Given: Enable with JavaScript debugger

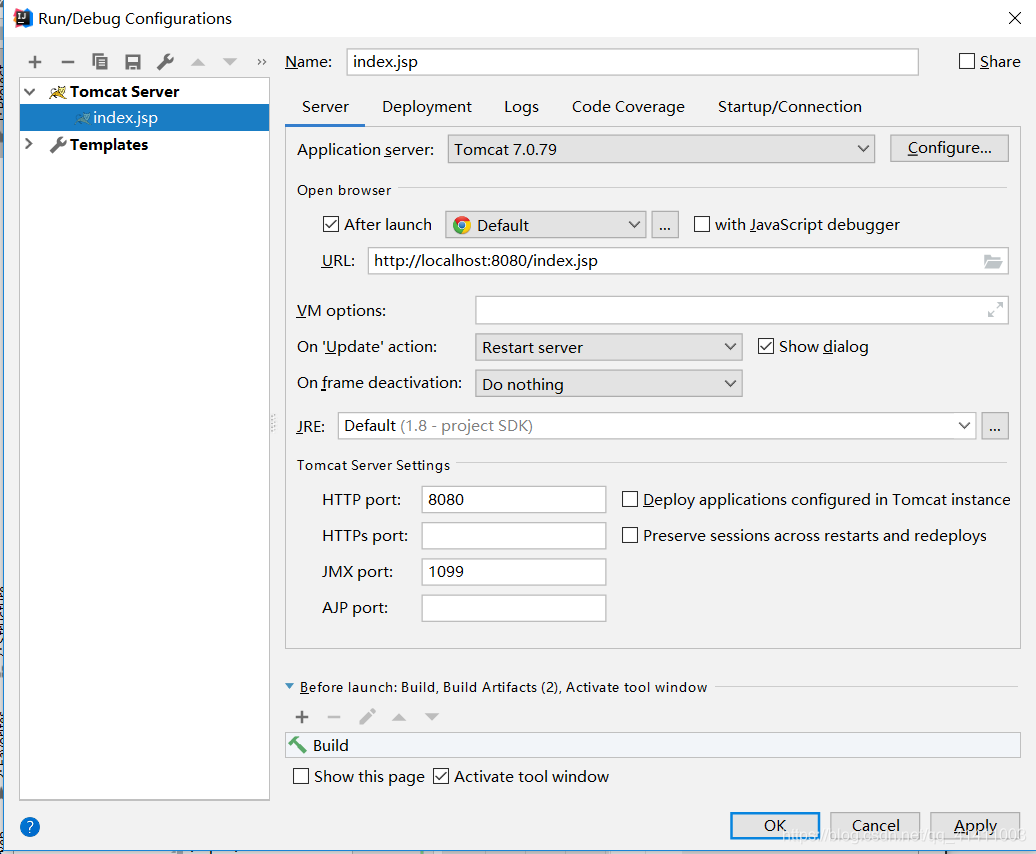Looking at the screenshot, I should pyautogui.click(x=702, y=224).
